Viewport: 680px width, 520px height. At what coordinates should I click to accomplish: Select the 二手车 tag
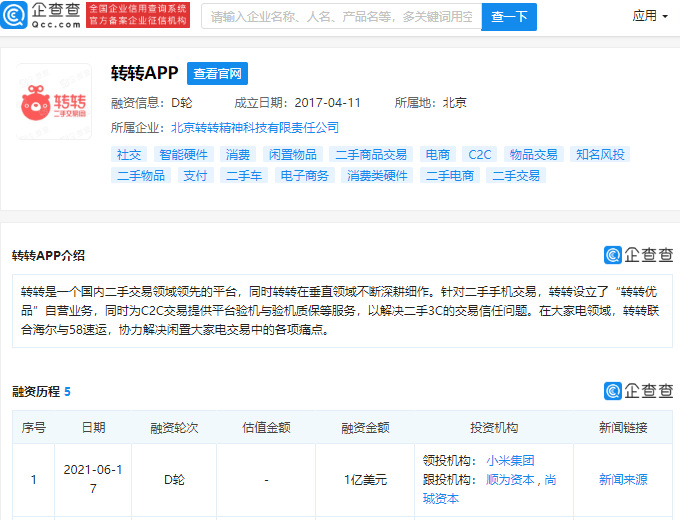[x=244, y=176]
